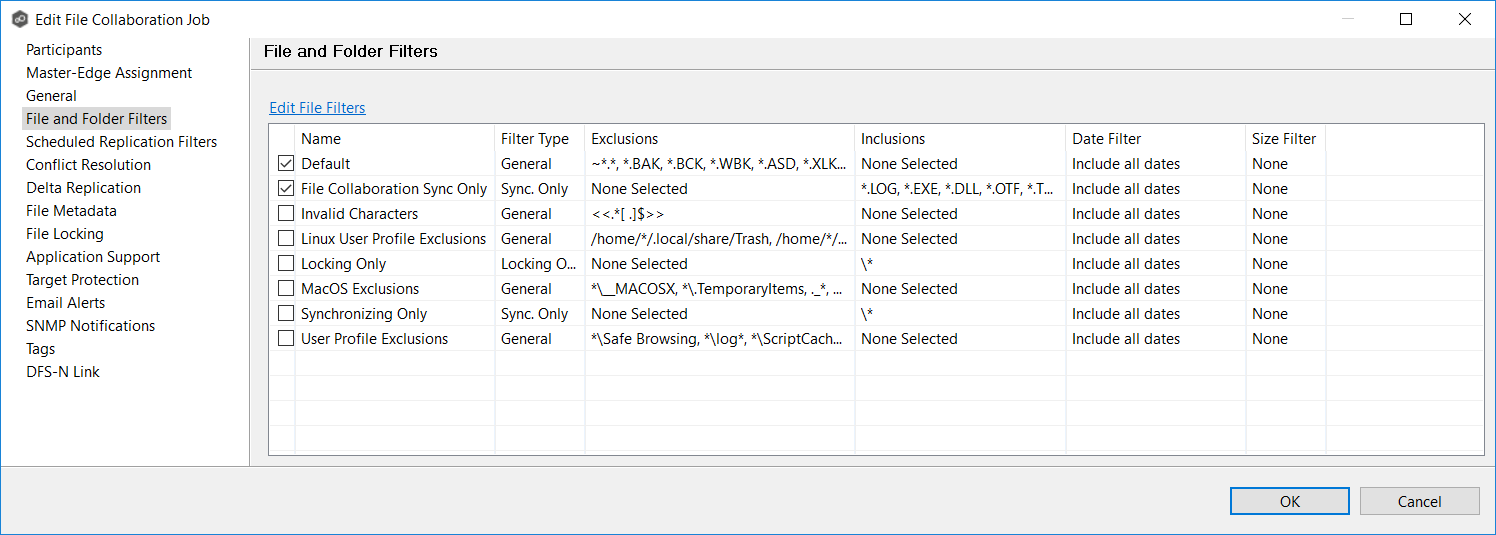Enable the MacOS Exclusions checkbox
The image size is (1496, 535).
pyautogui.click(x=286, y=288)
